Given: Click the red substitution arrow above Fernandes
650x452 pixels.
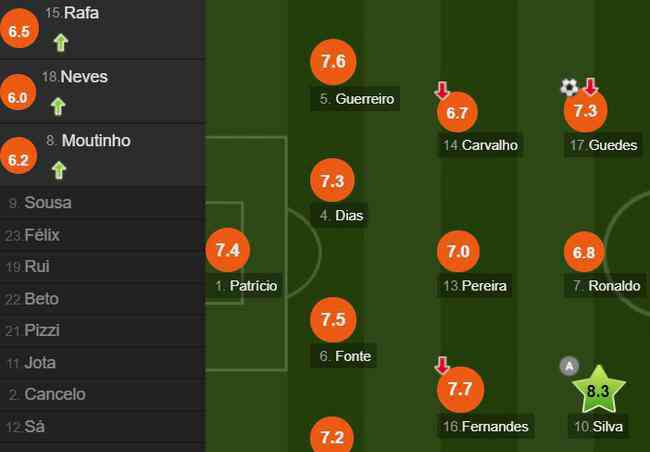Looking at the screenshot, I should pos(442,365).
